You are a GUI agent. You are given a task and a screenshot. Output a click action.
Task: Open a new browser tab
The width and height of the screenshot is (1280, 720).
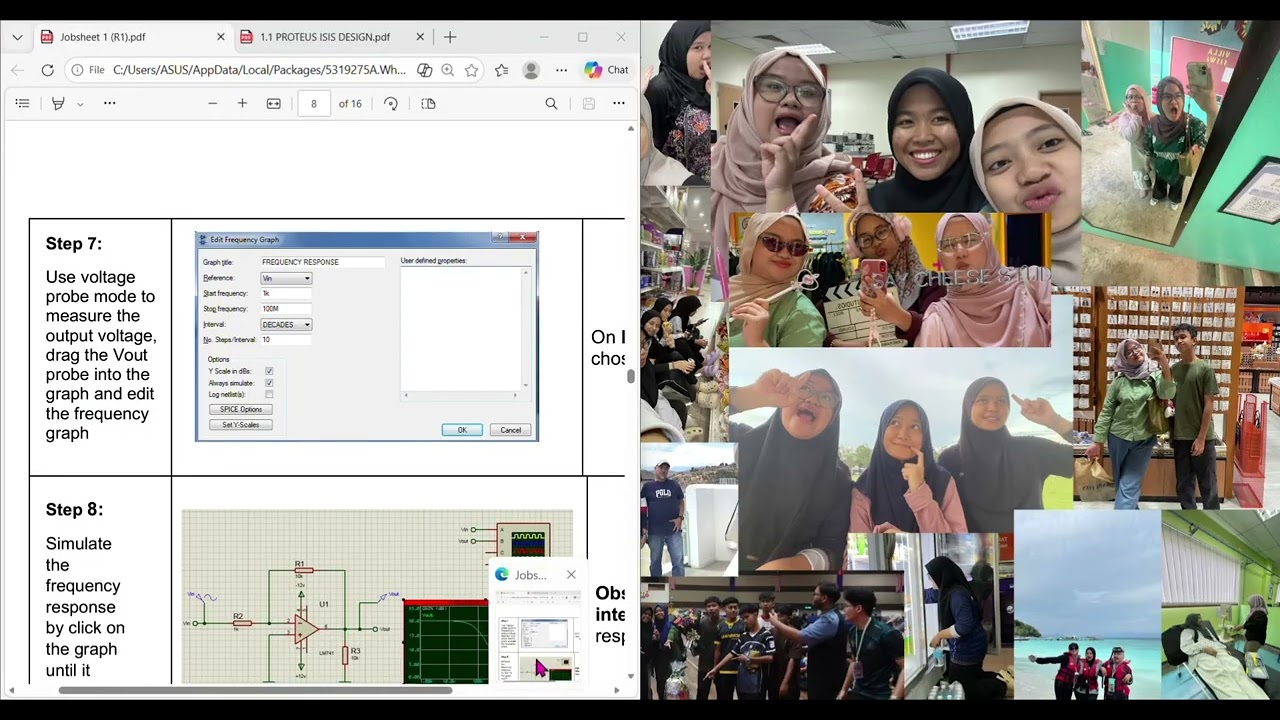[x=450, y=37]
